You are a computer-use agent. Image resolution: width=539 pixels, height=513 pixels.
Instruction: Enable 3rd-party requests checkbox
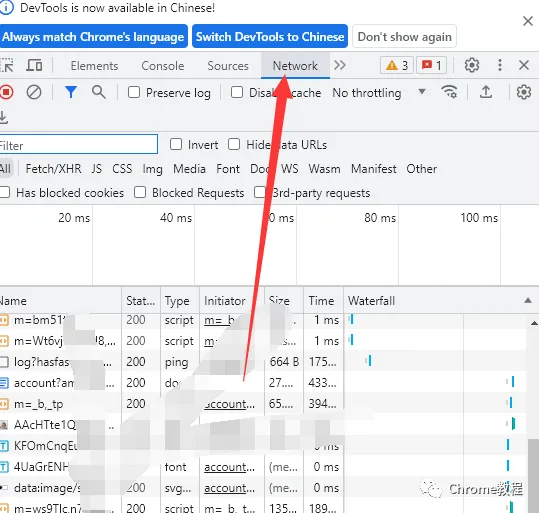(260, 192)
